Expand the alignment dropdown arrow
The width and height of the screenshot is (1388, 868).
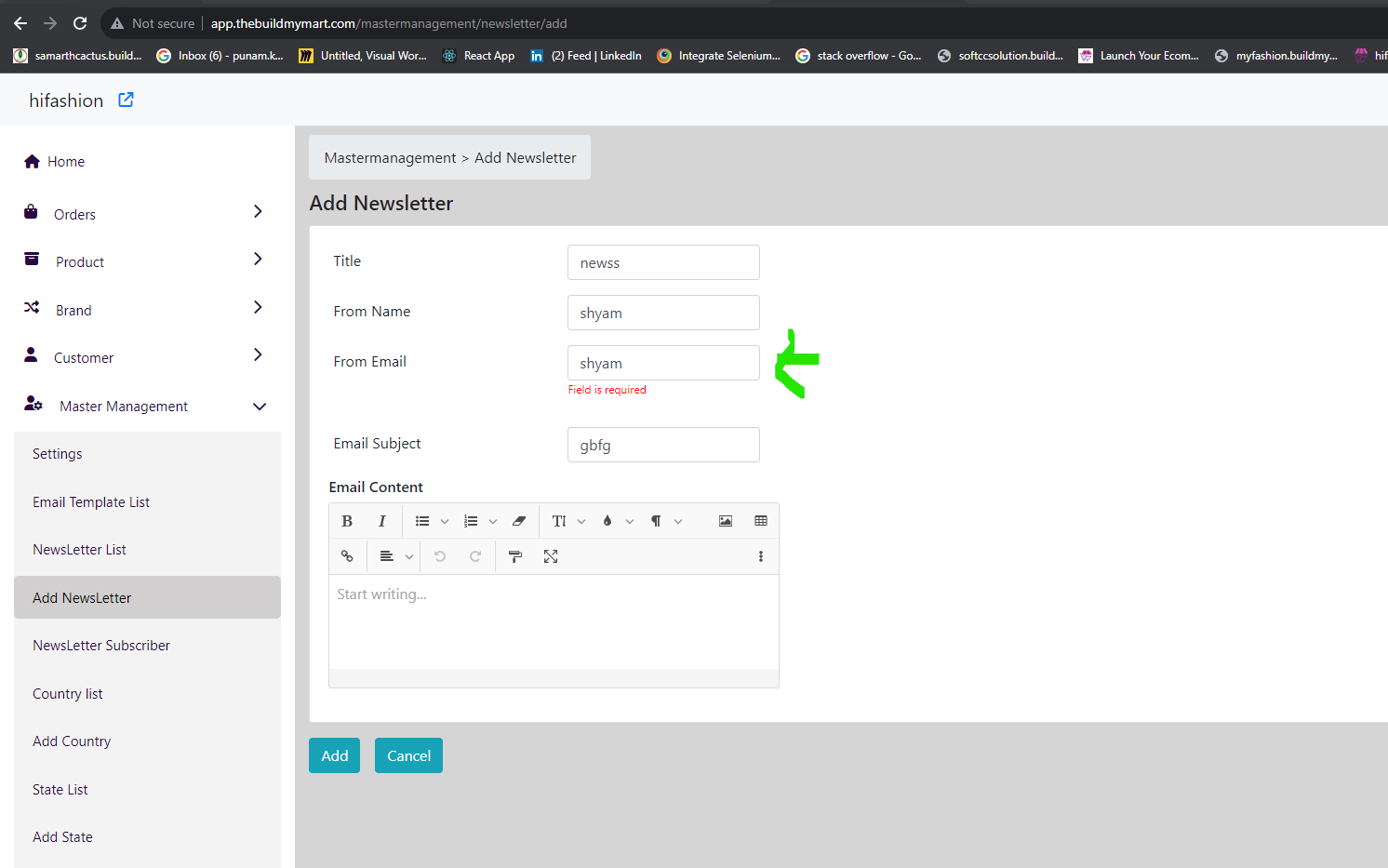[409, 556]
